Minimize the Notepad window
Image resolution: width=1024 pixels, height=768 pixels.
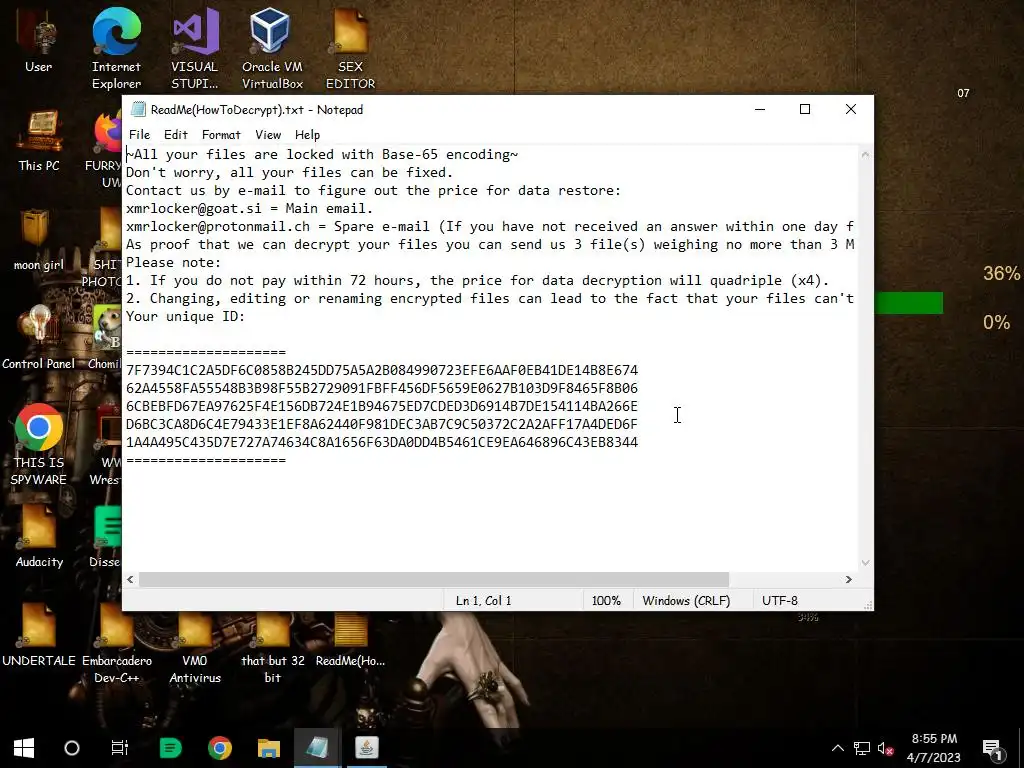click(760, 109)
